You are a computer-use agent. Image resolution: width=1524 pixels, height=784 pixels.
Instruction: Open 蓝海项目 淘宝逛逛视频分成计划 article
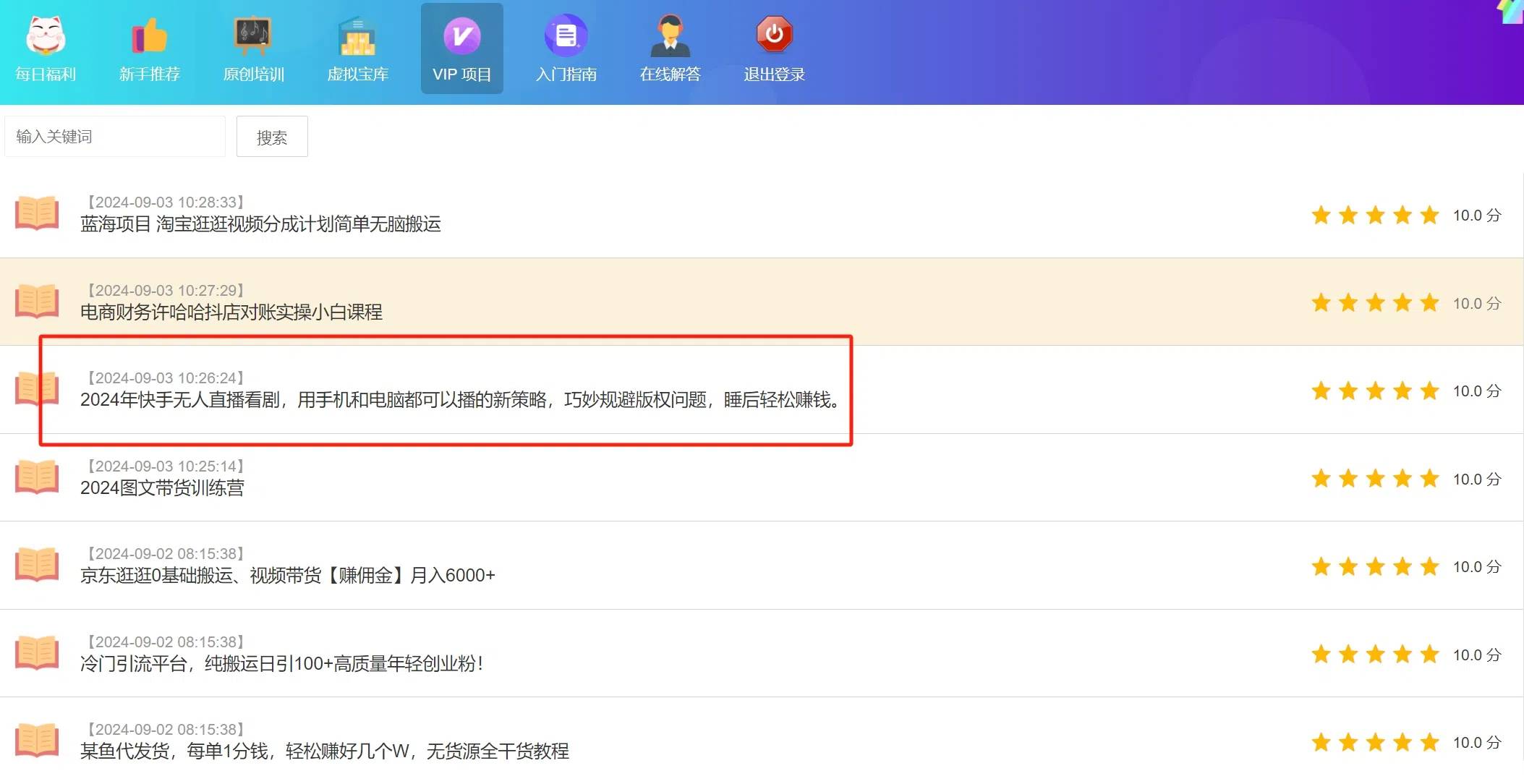tap(260, 224)
